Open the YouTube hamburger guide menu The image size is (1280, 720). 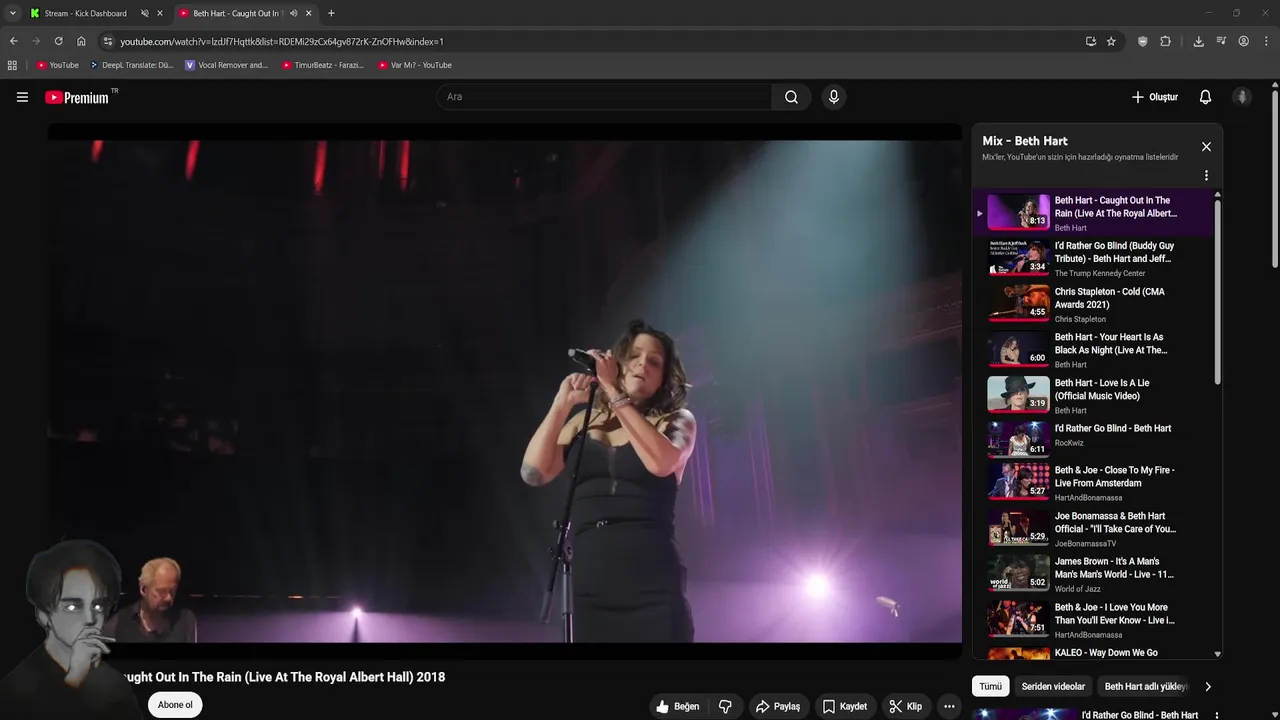coord(22,97)
